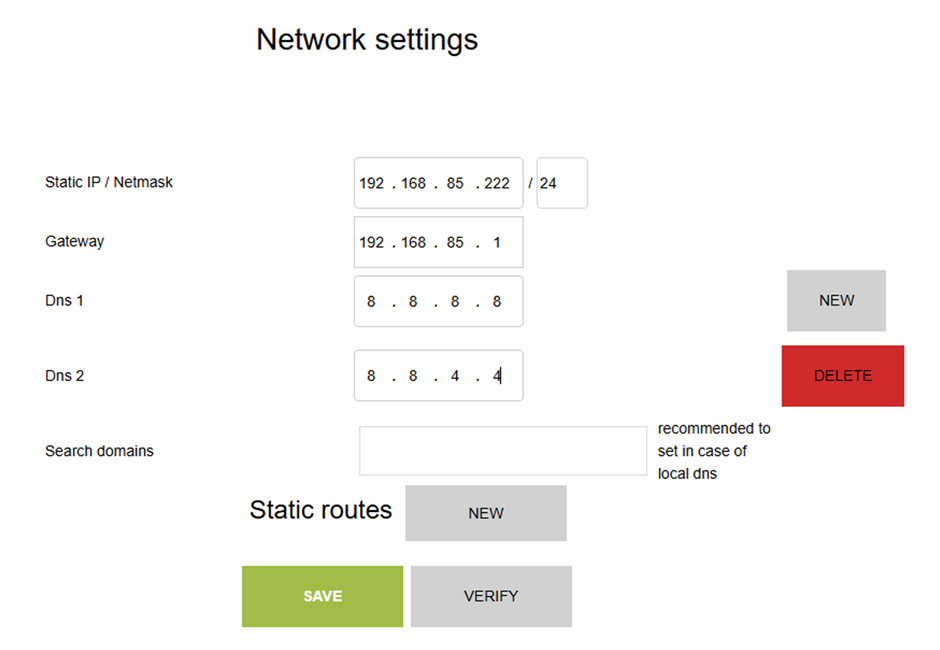Select the Gateway third octet 85

point(455,242)
